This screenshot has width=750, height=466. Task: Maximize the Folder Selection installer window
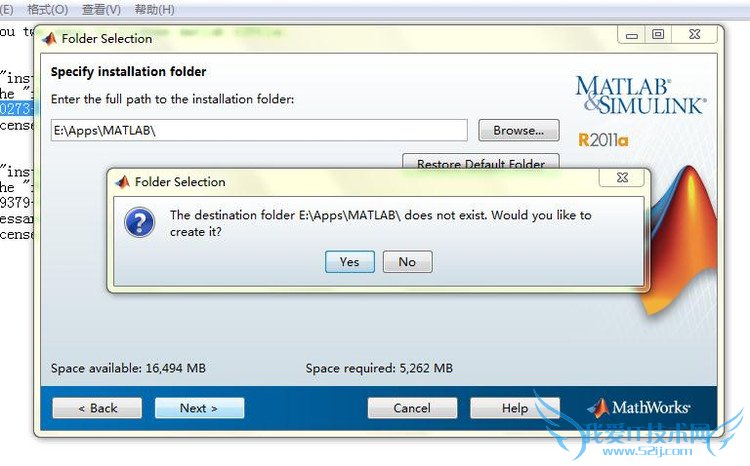coord(658,35)
